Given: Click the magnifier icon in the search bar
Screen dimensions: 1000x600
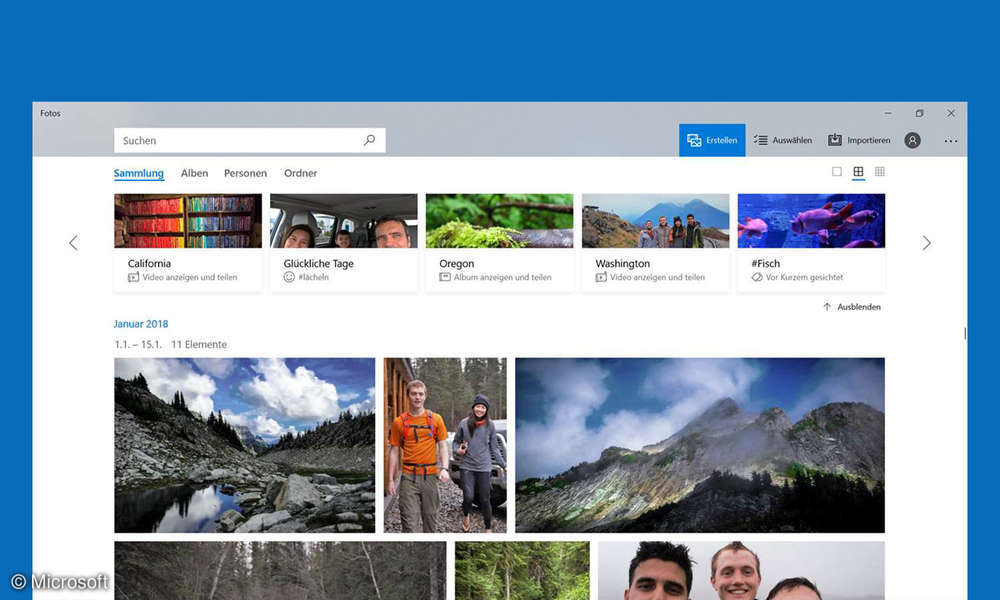Looking at the screenshot, I should pyautogui.click(x=369, y=140).
